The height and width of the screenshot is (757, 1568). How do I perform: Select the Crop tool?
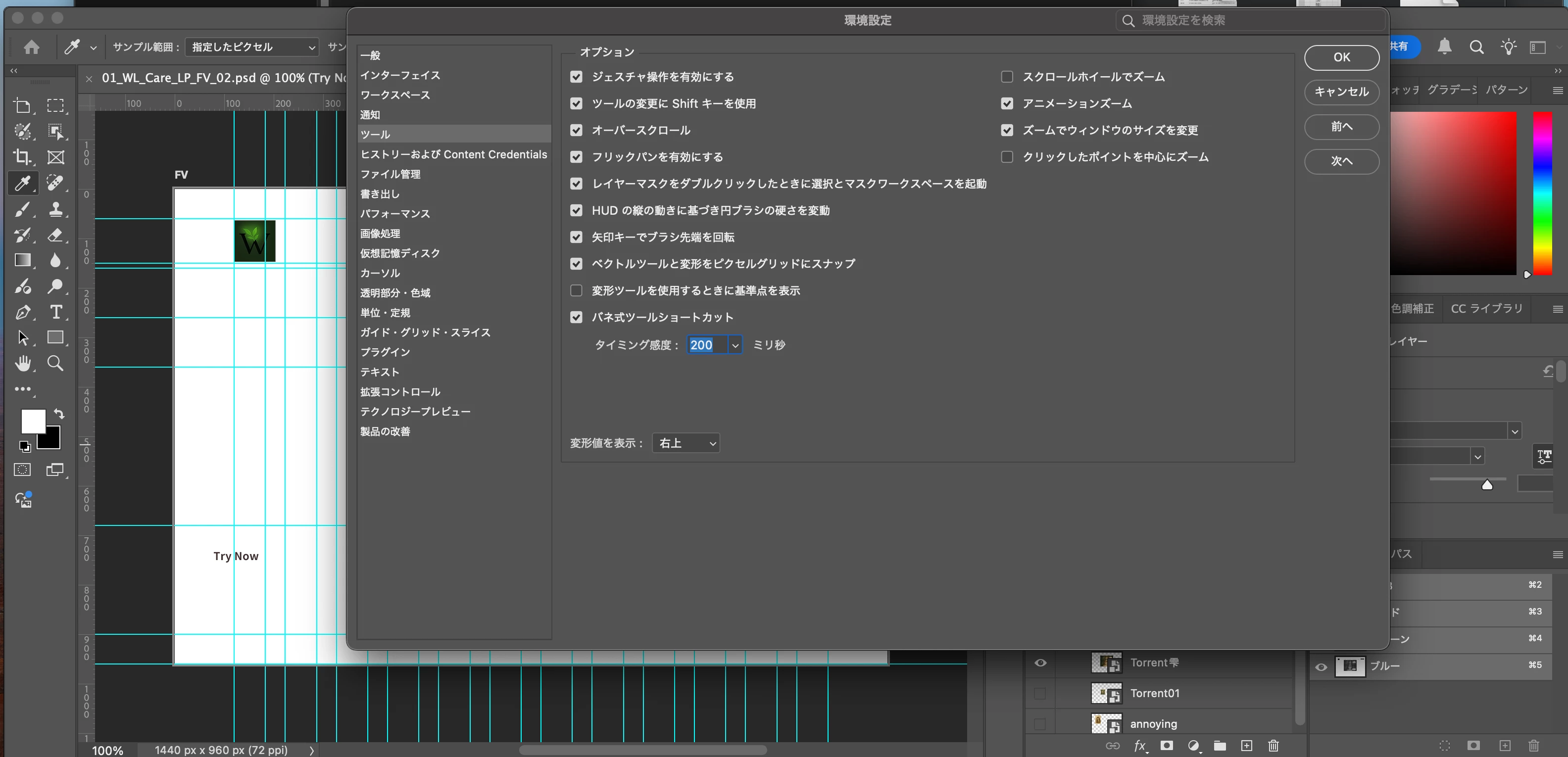pyautogui.click(x=23, y=157)
